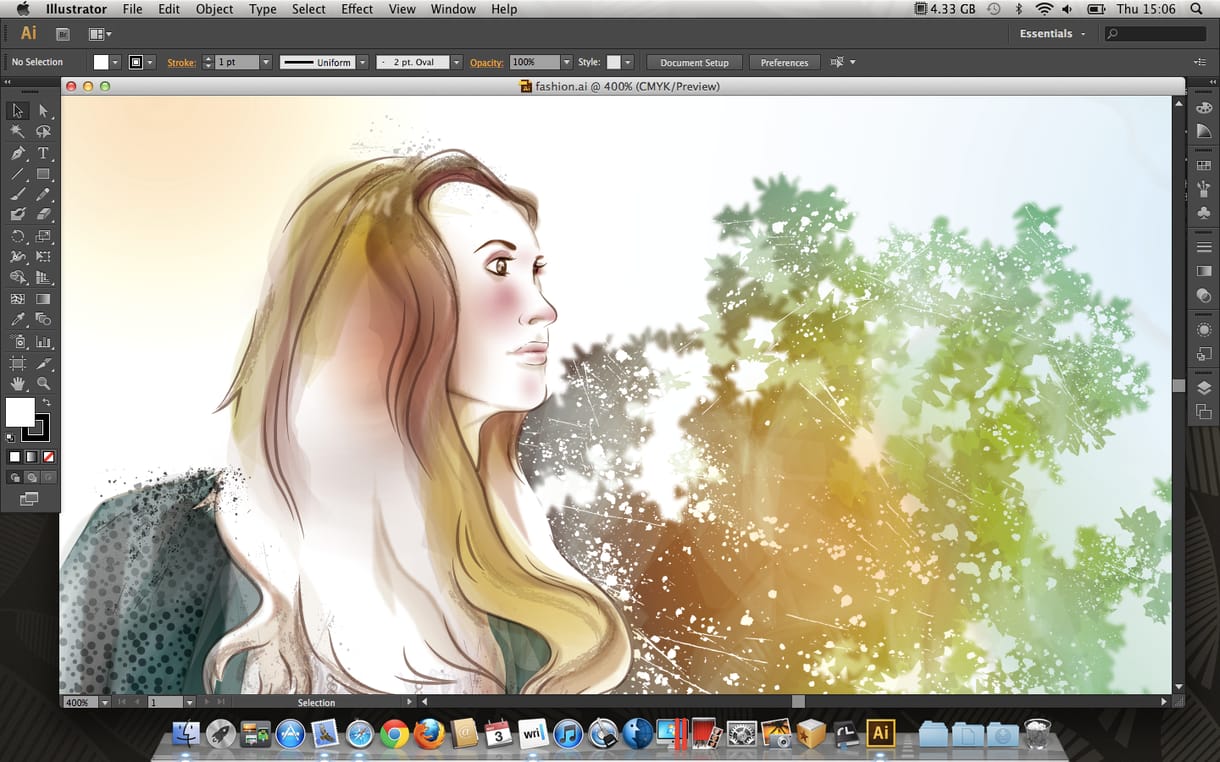Open the Stroke color dropdown in Control bar
The width and height of the screenshot is (1220, 762).
(151, 62)
